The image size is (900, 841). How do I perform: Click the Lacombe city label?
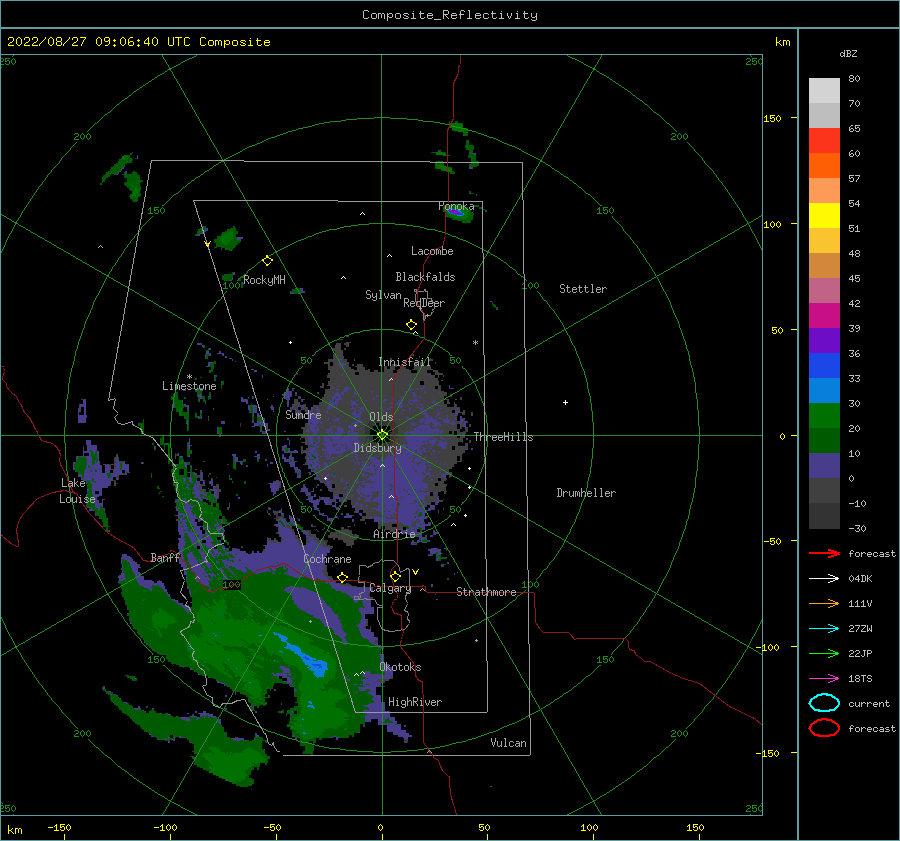point(432,251)
